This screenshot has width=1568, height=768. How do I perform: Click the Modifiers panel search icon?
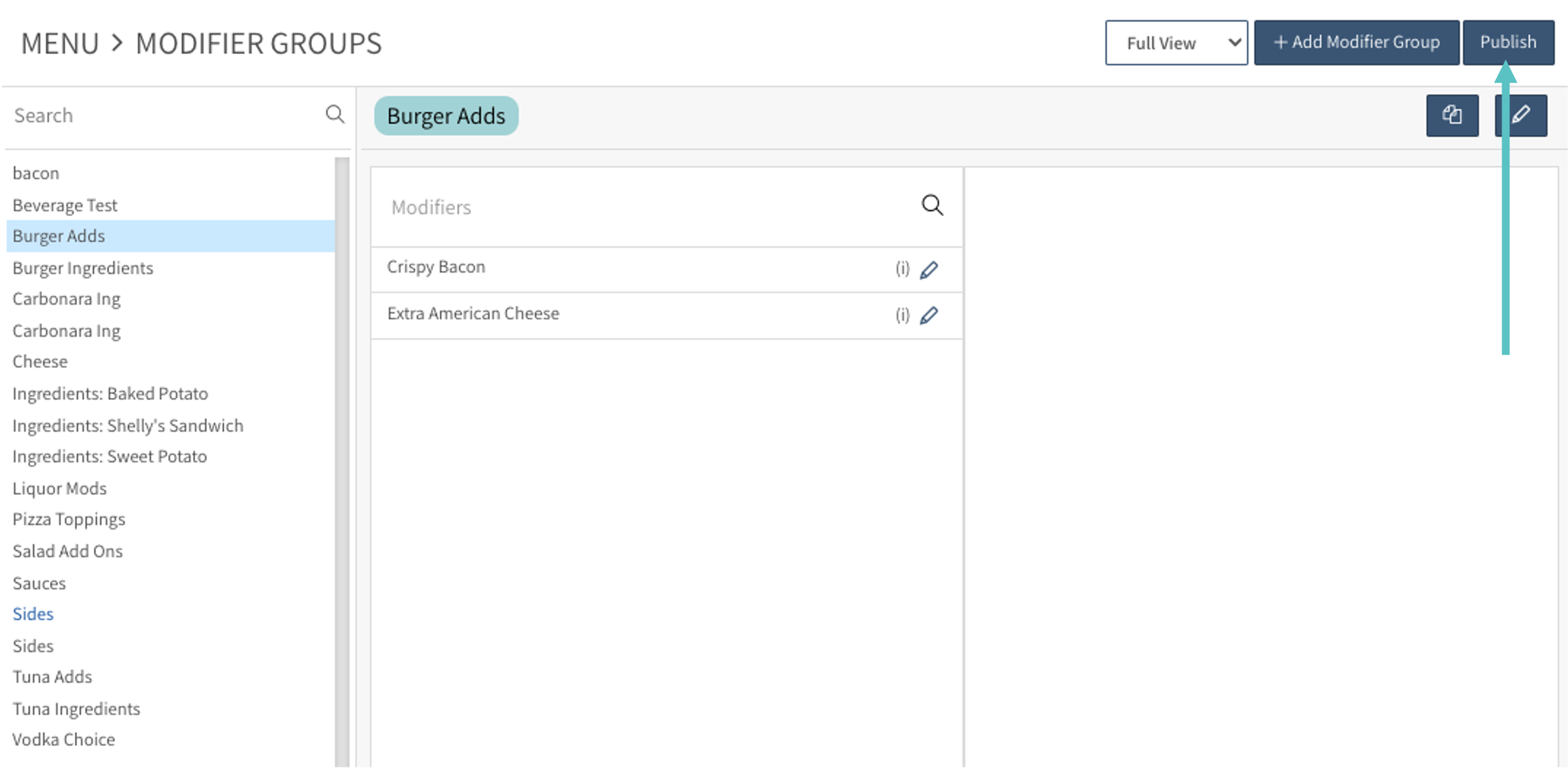931,205
